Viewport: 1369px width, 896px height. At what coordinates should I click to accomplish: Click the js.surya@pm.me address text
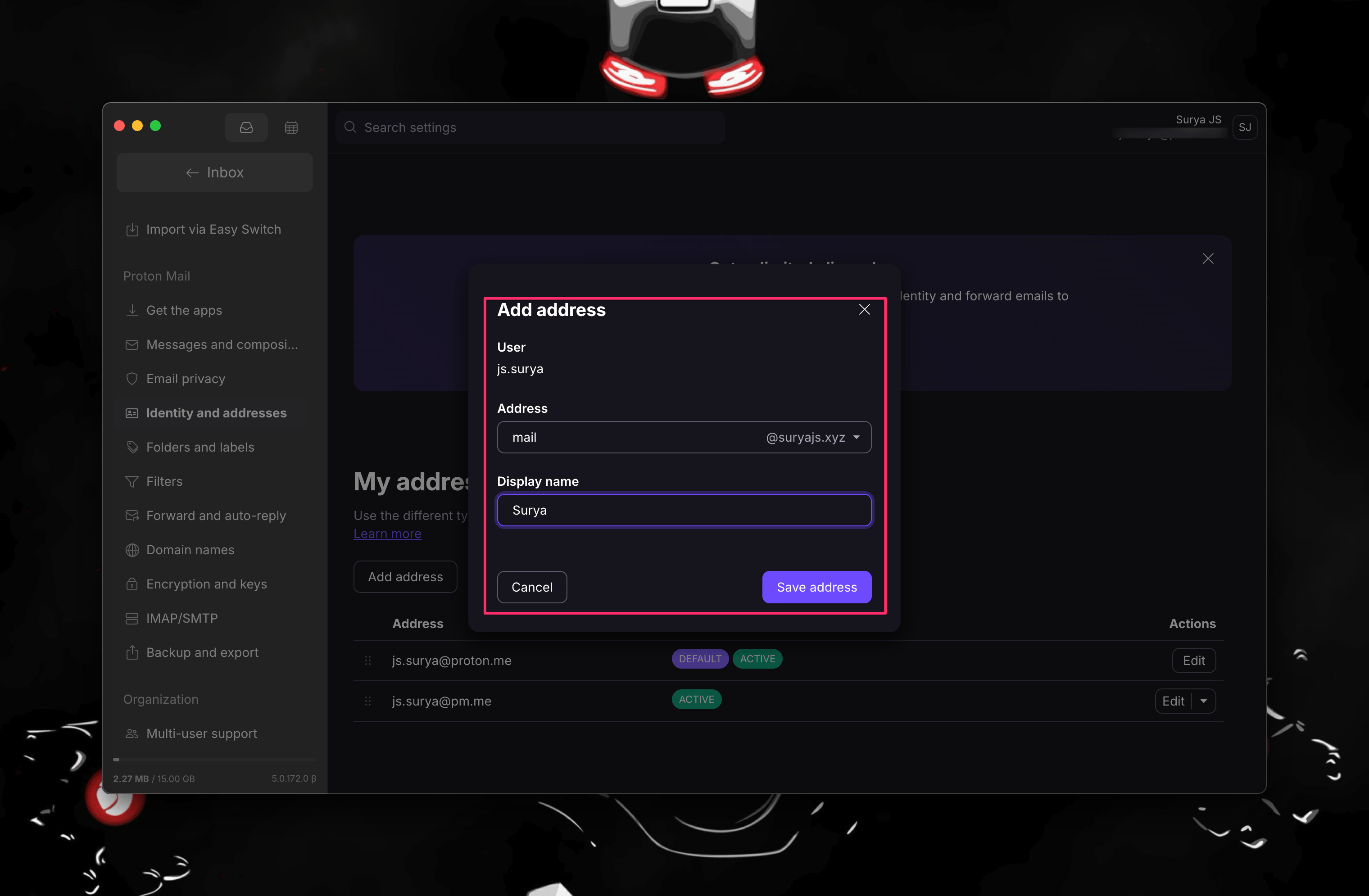coord(442,701)
